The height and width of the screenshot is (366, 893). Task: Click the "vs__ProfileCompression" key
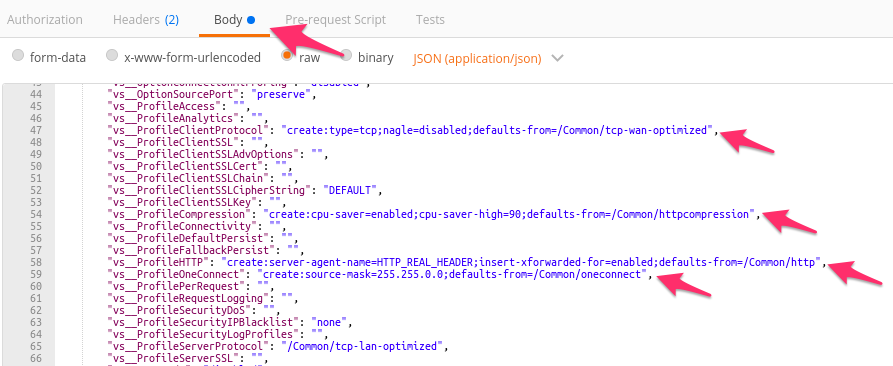(x=179, y=214)
